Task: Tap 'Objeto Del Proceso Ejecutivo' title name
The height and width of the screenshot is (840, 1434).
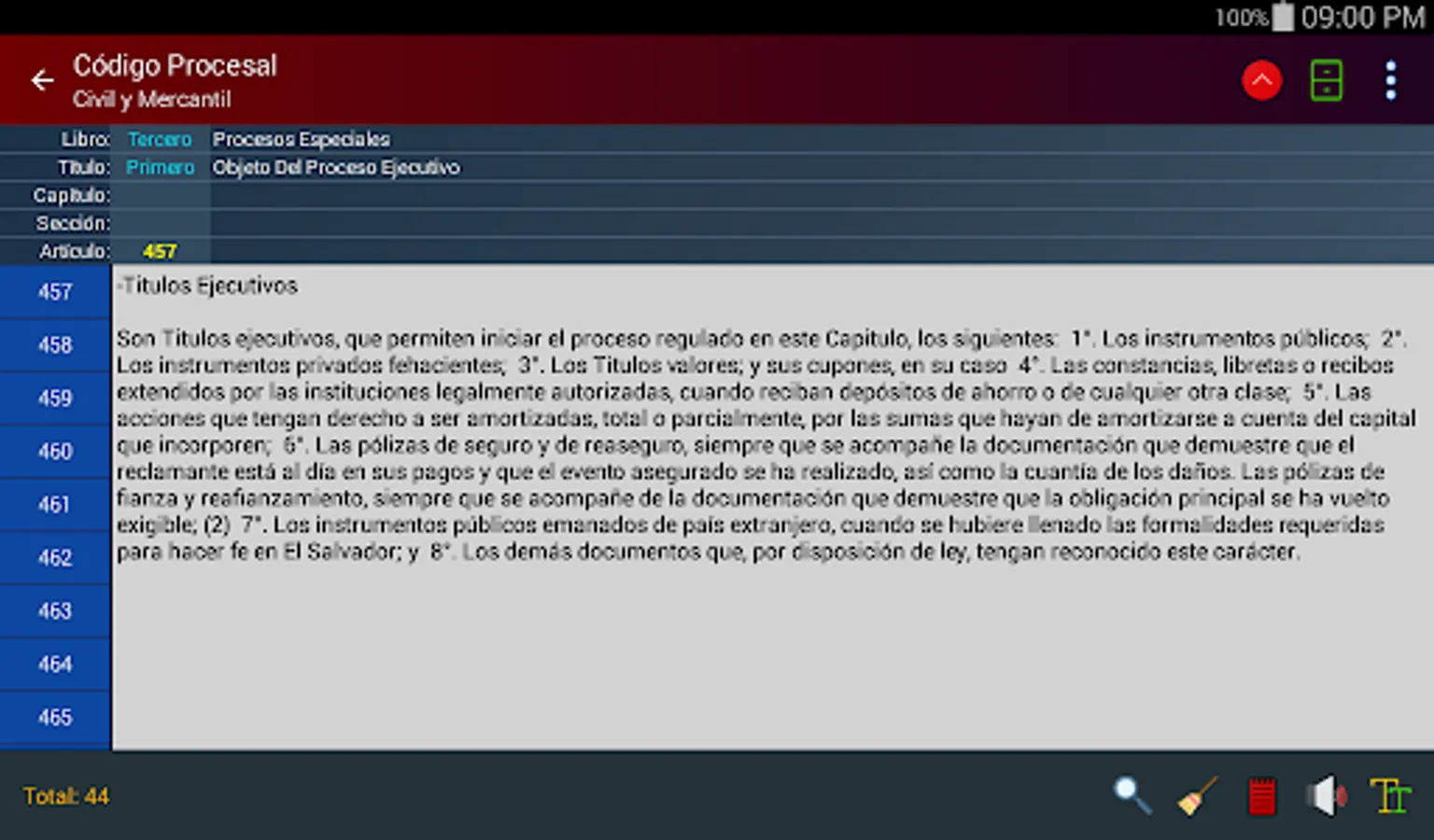Action: click(x=336, y=167)
